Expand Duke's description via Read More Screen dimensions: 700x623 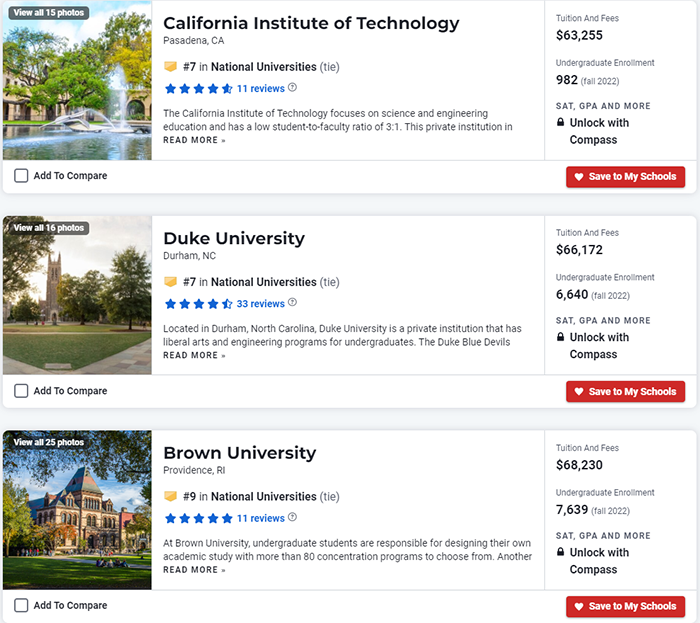click(x=194, y=356)
